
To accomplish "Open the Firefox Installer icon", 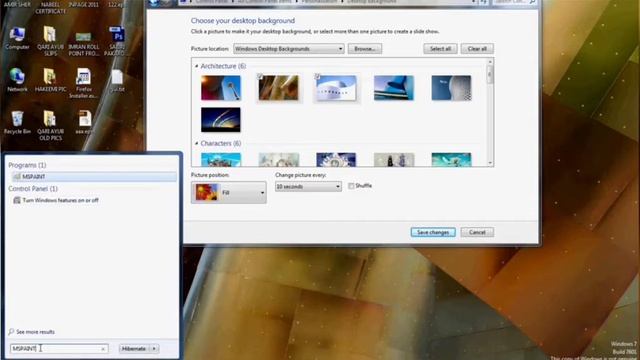I will tap(84, 82).
